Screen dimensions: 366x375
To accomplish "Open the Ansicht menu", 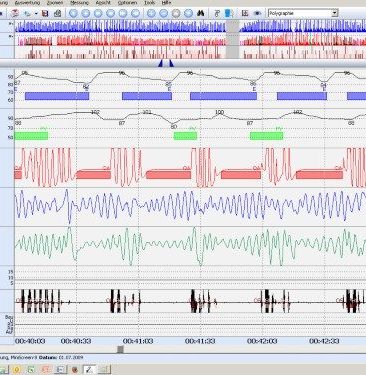I will [103, 2].
